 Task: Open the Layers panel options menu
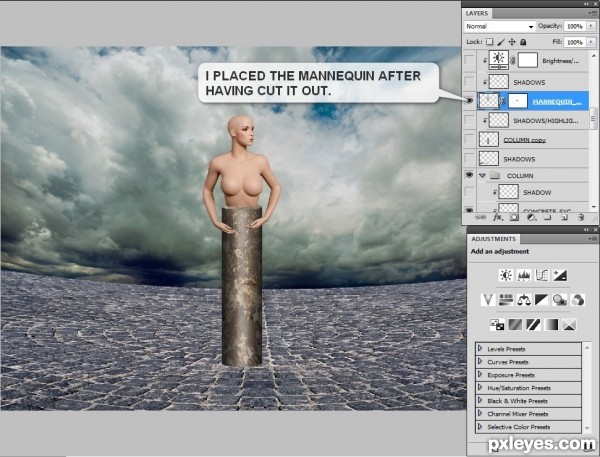click(x=593, y=13)
